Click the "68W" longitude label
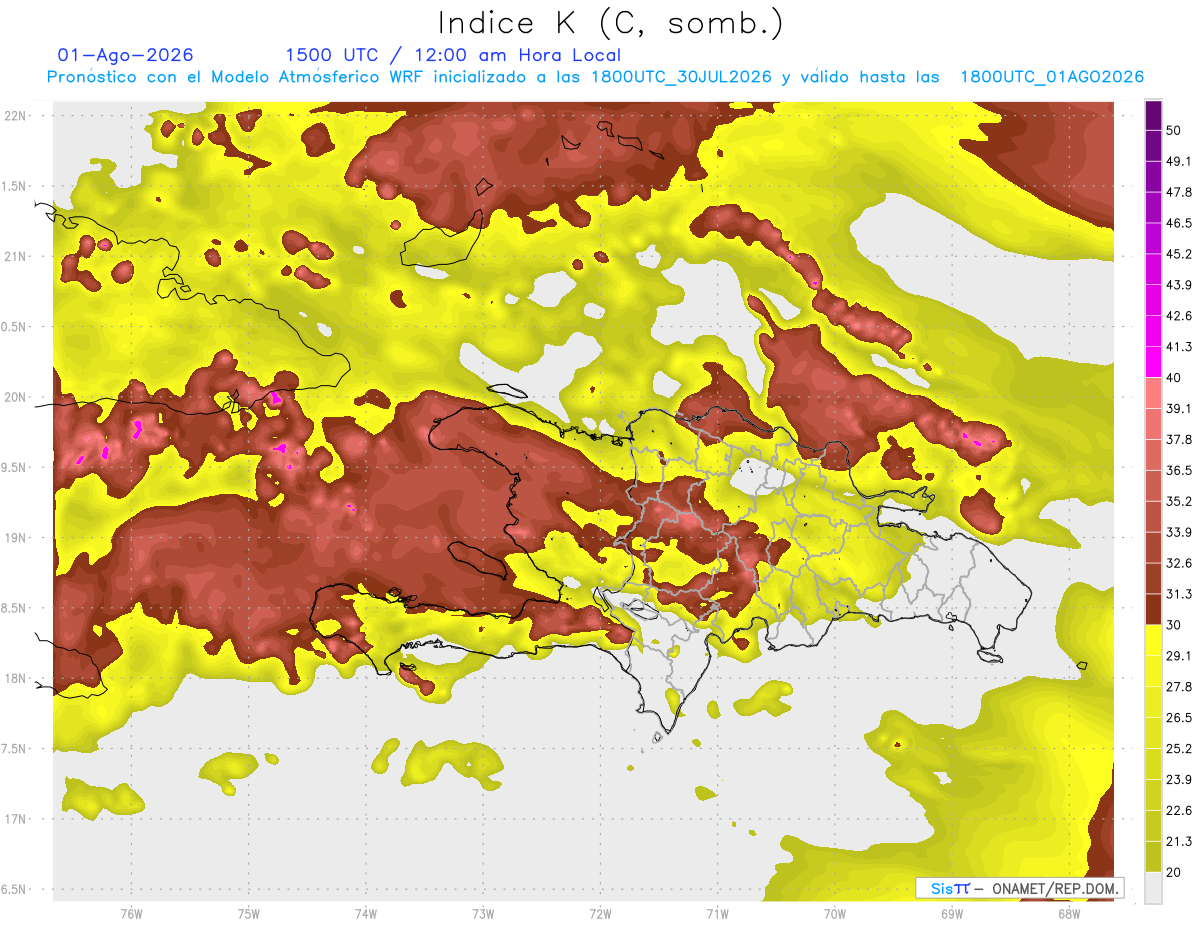 (x=1068, y=914)
